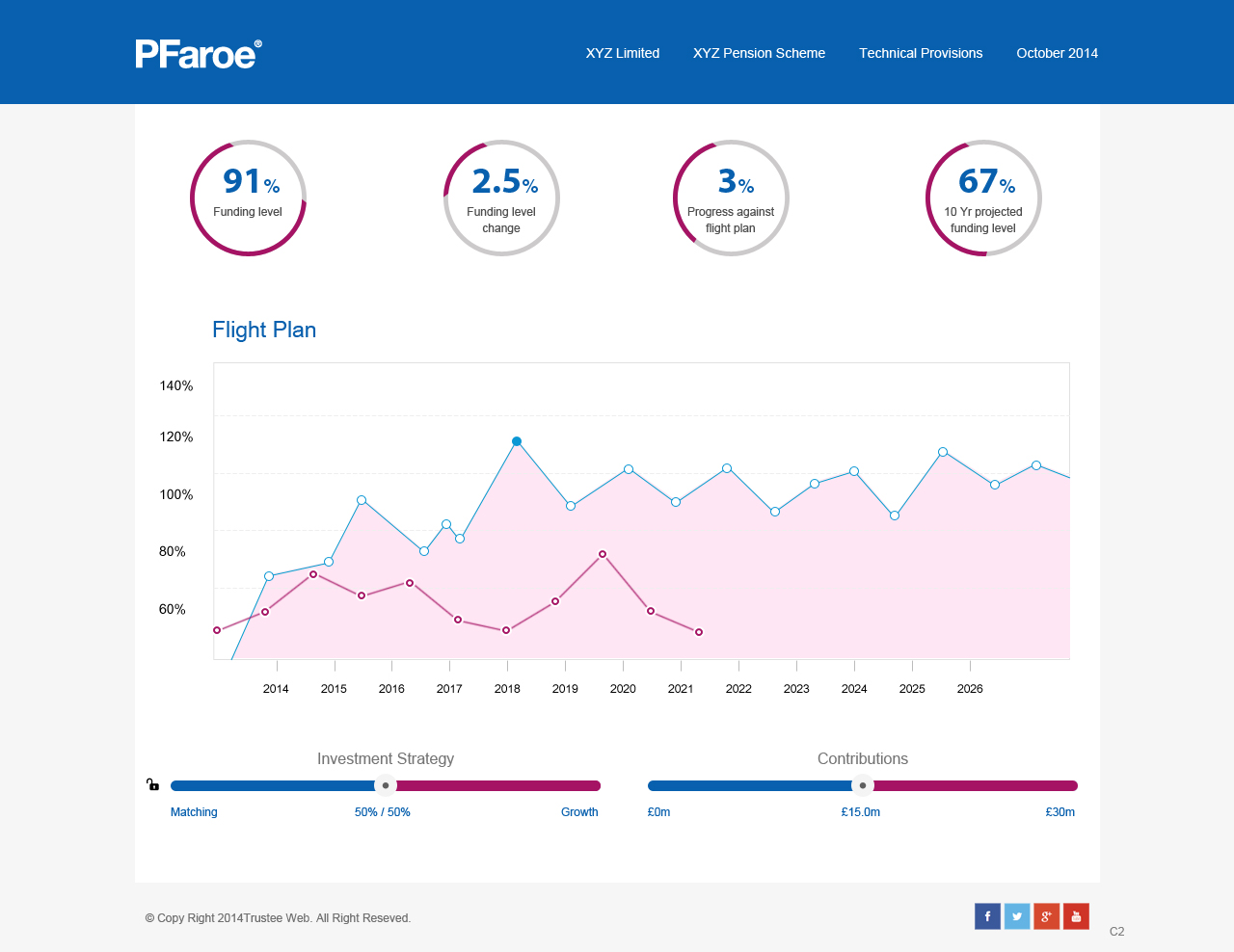1234x952 pixels.
Task: Click the Growth label on strategy slider
Action: [579, 812]
